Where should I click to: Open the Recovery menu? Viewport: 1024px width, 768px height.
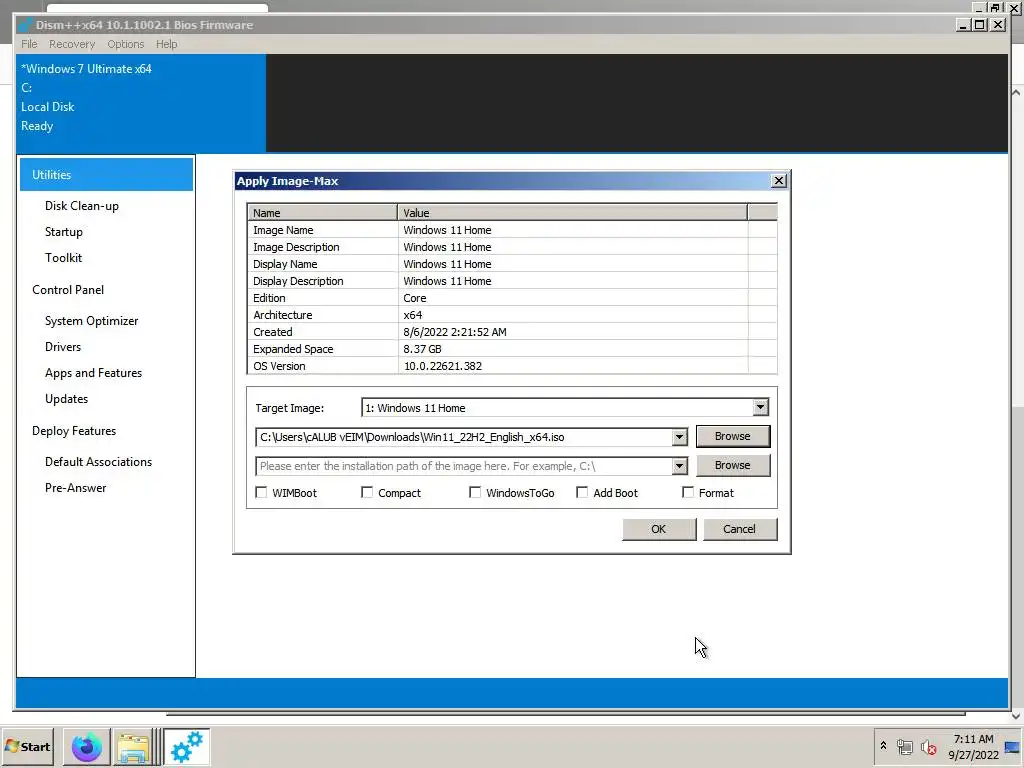(72, 44)
